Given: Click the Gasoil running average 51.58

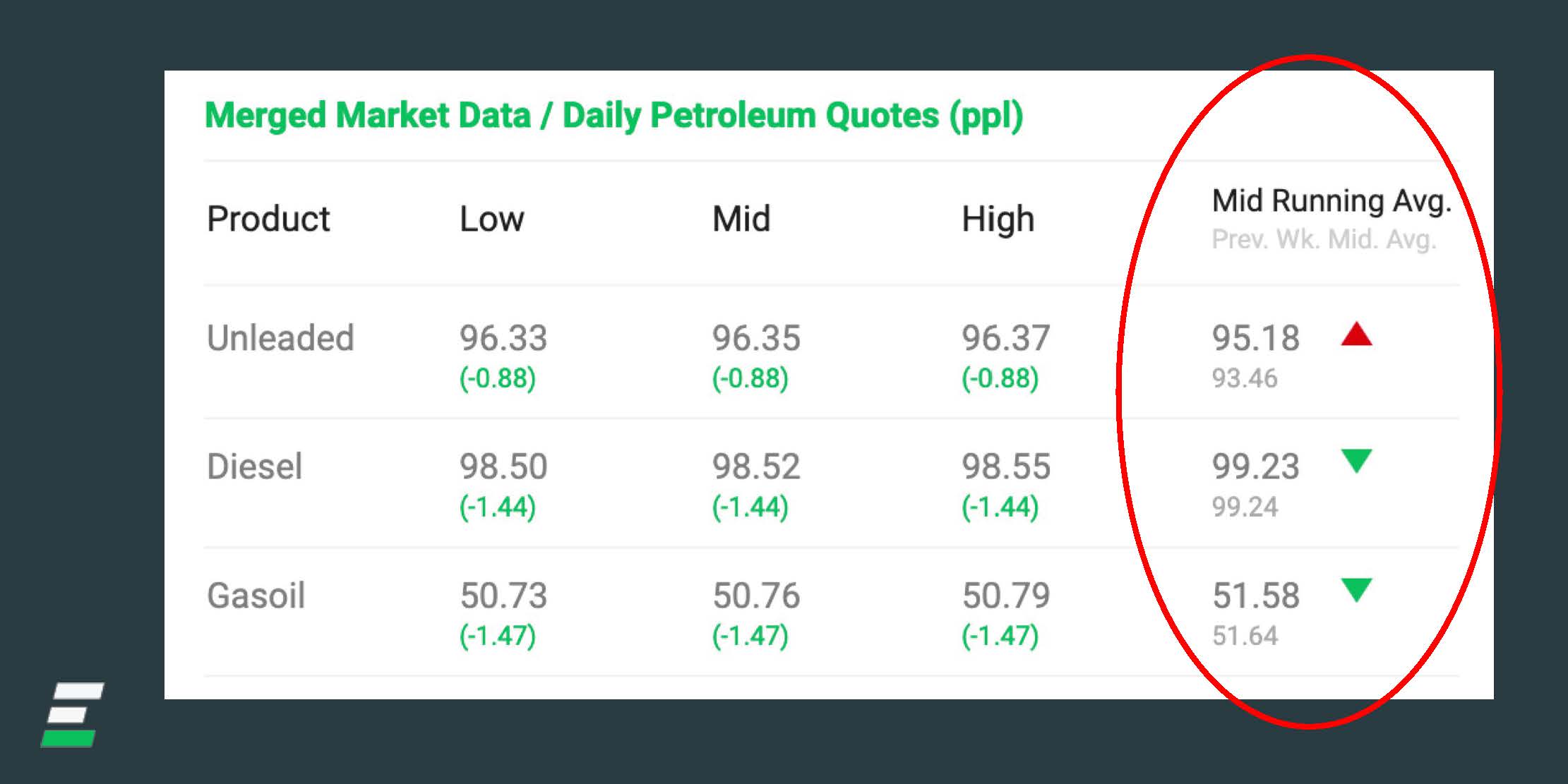Looking at the screenshot, I should (1255, 596).
